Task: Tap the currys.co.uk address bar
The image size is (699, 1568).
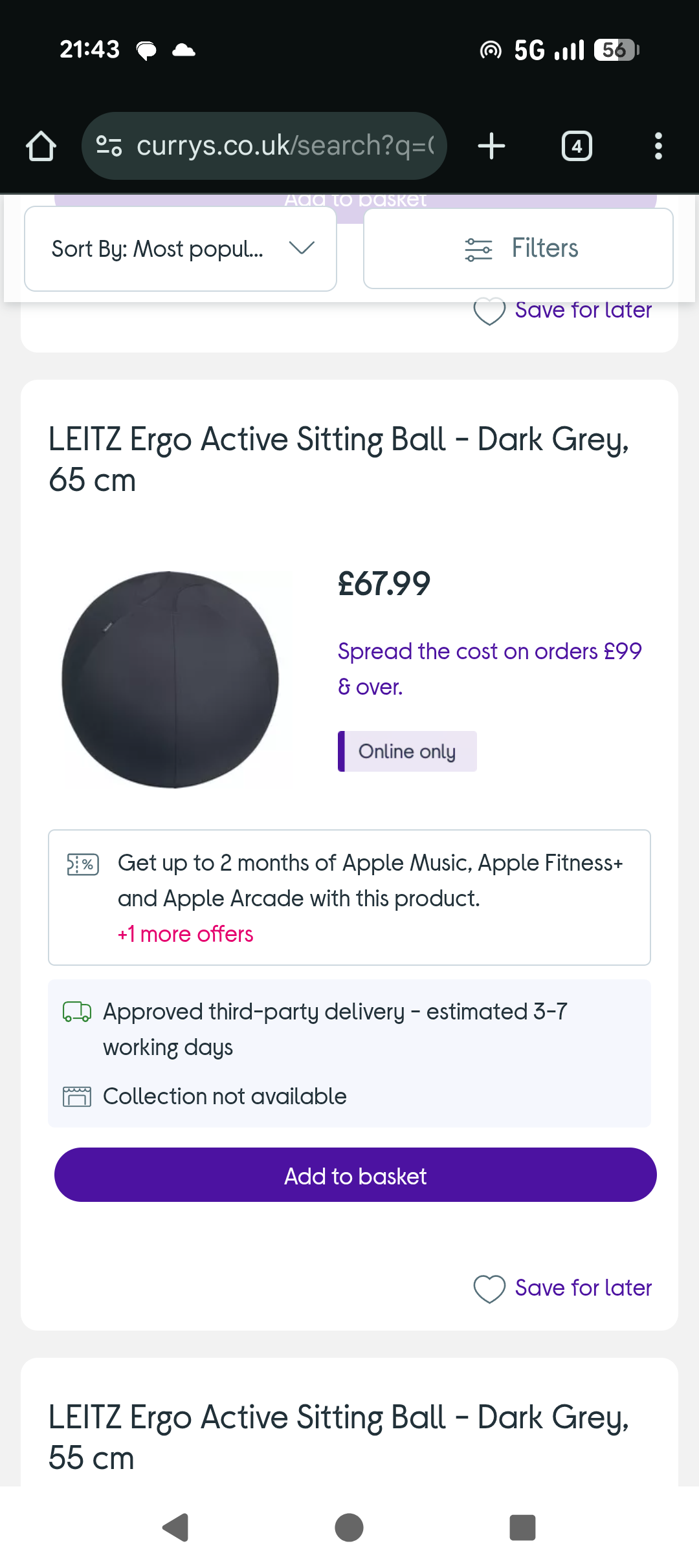Action: (285, 146)
